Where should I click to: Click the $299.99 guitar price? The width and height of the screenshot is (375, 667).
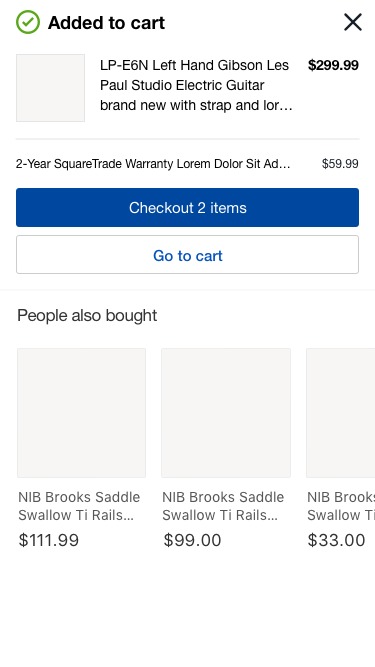333,66
